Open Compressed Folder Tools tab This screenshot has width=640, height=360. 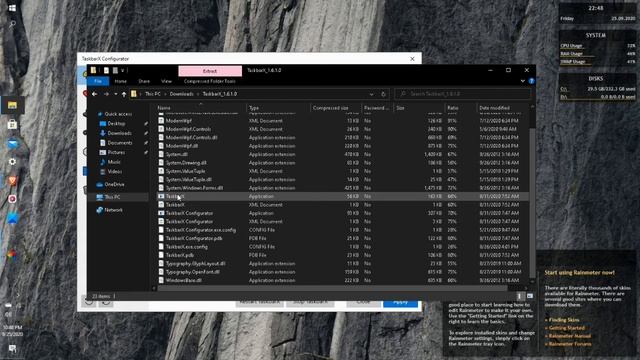tap(210, 81)
